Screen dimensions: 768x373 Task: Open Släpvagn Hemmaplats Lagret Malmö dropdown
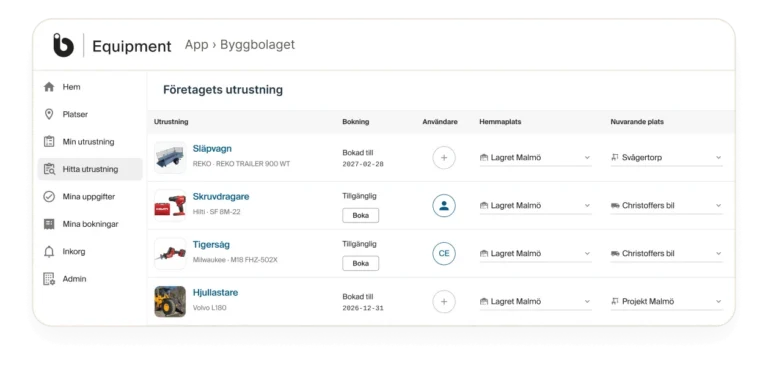pos(535,158)
